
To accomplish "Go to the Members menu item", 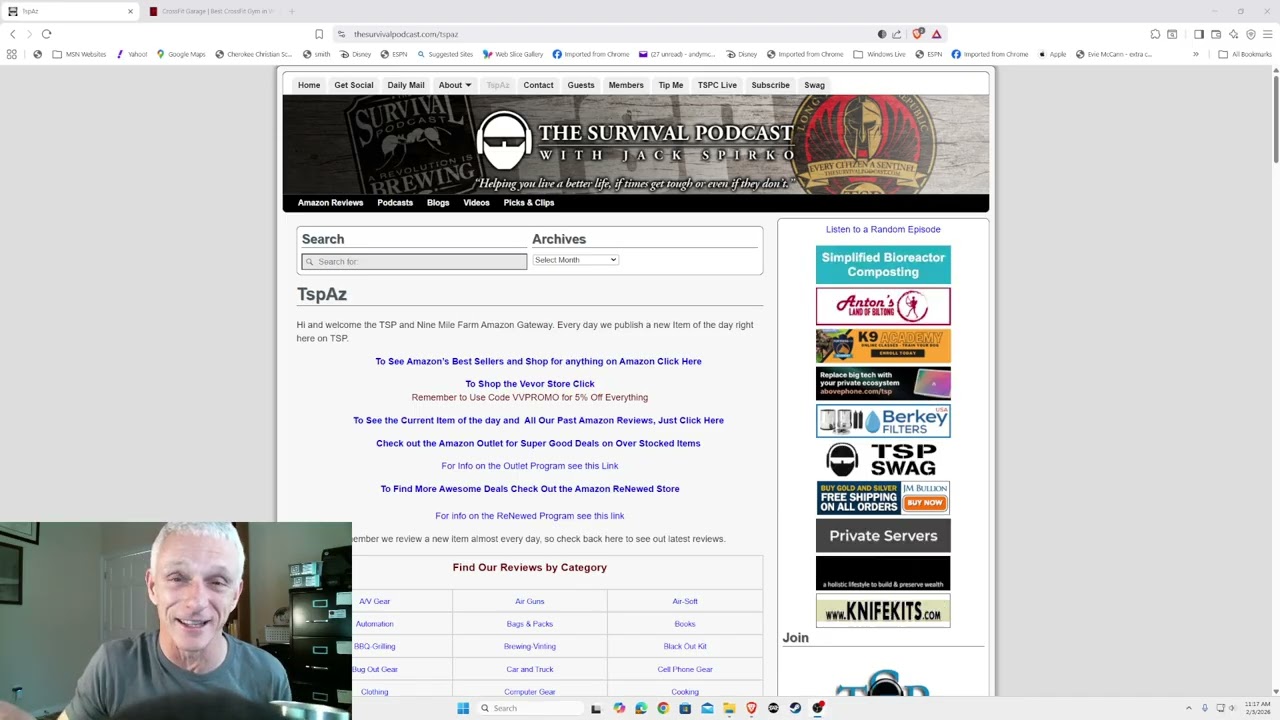I will pos(626,85).
